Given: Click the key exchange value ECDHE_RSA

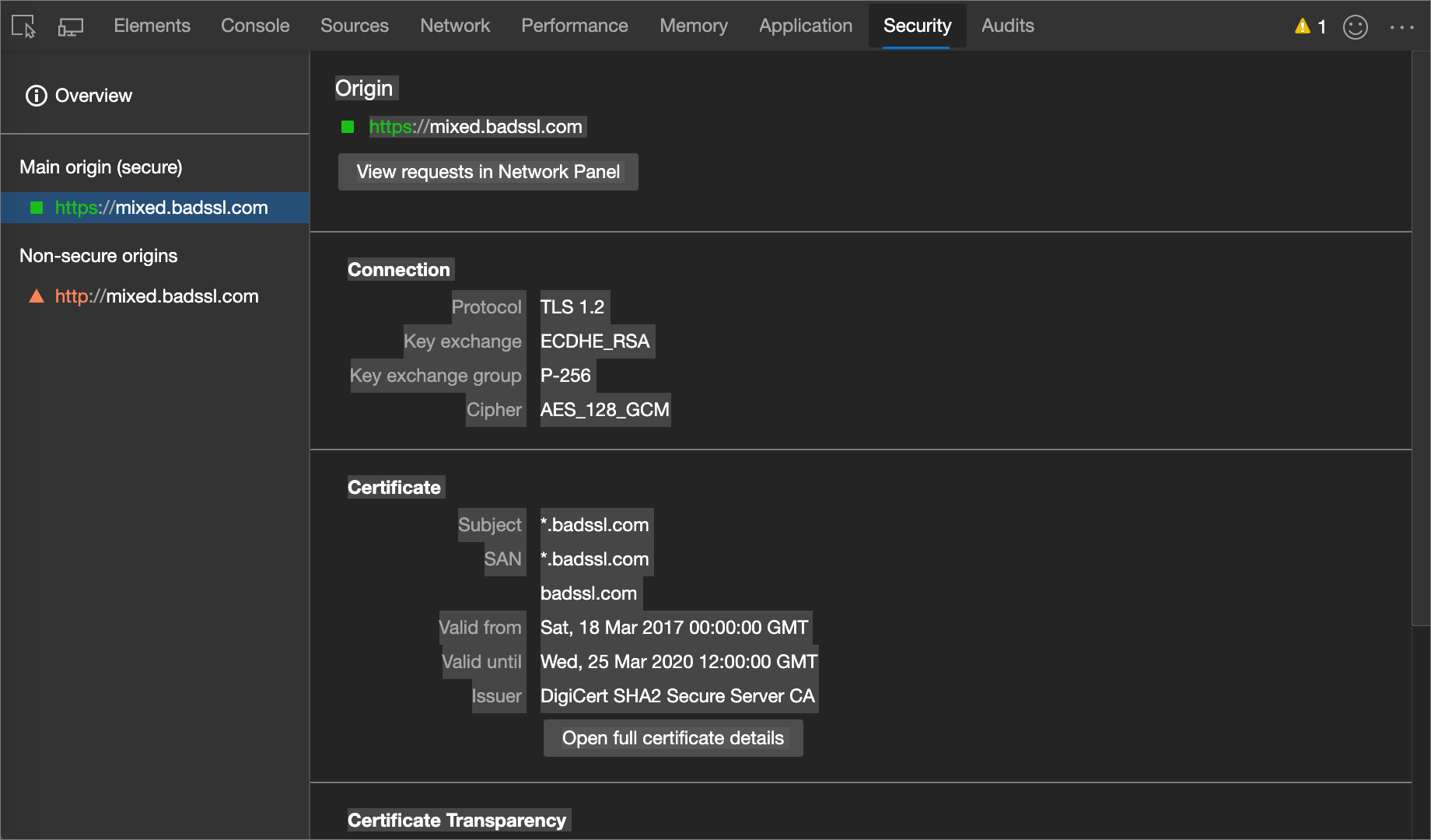Looking at the screenshot, I should coord(595,341).
